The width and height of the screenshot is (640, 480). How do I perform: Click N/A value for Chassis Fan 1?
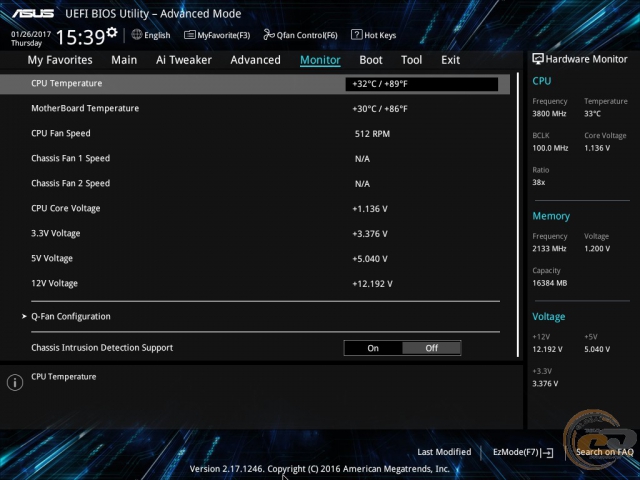click(x=362, y=159)
